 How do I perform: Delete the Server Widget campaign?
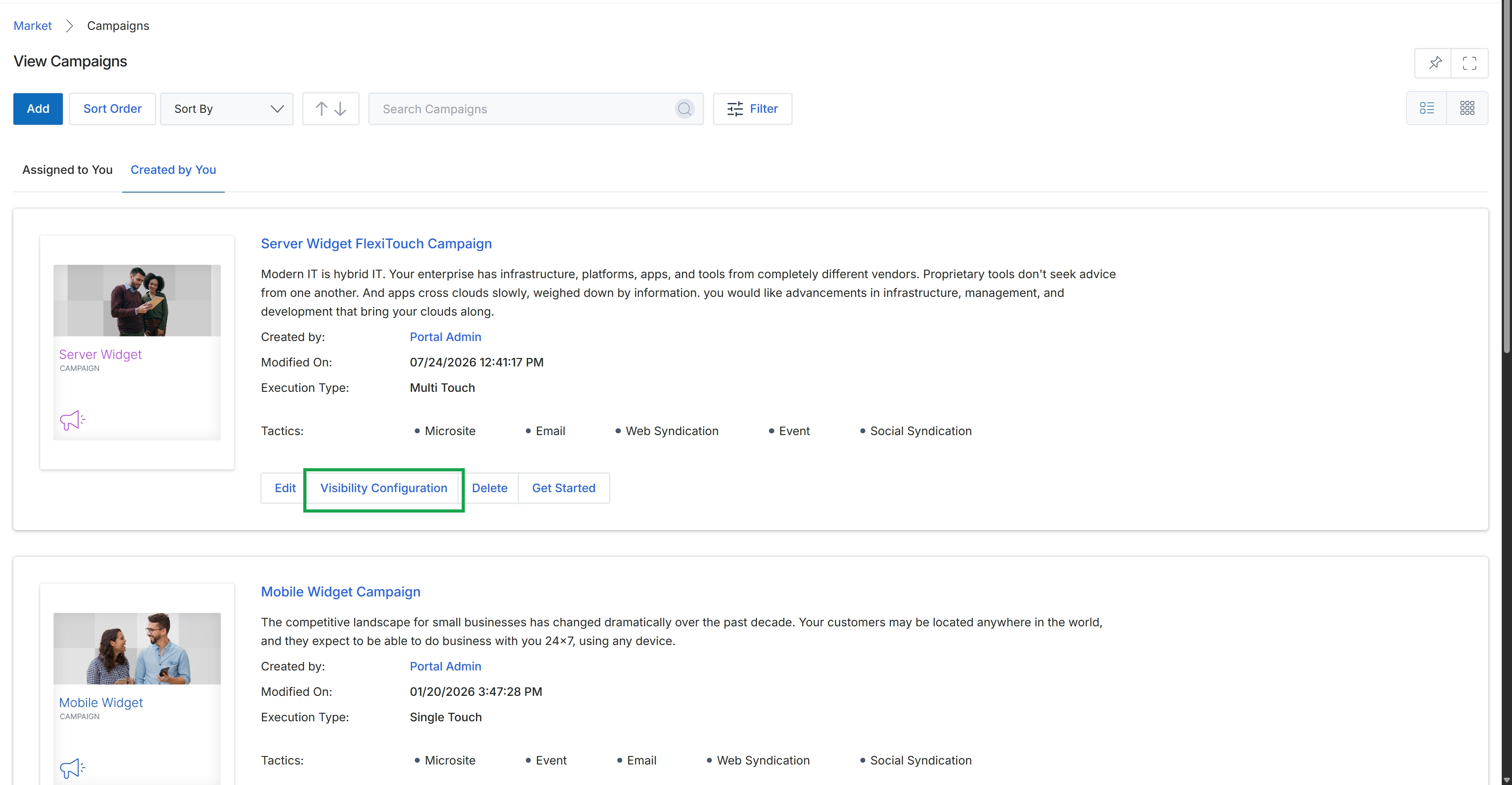(490, 488)
